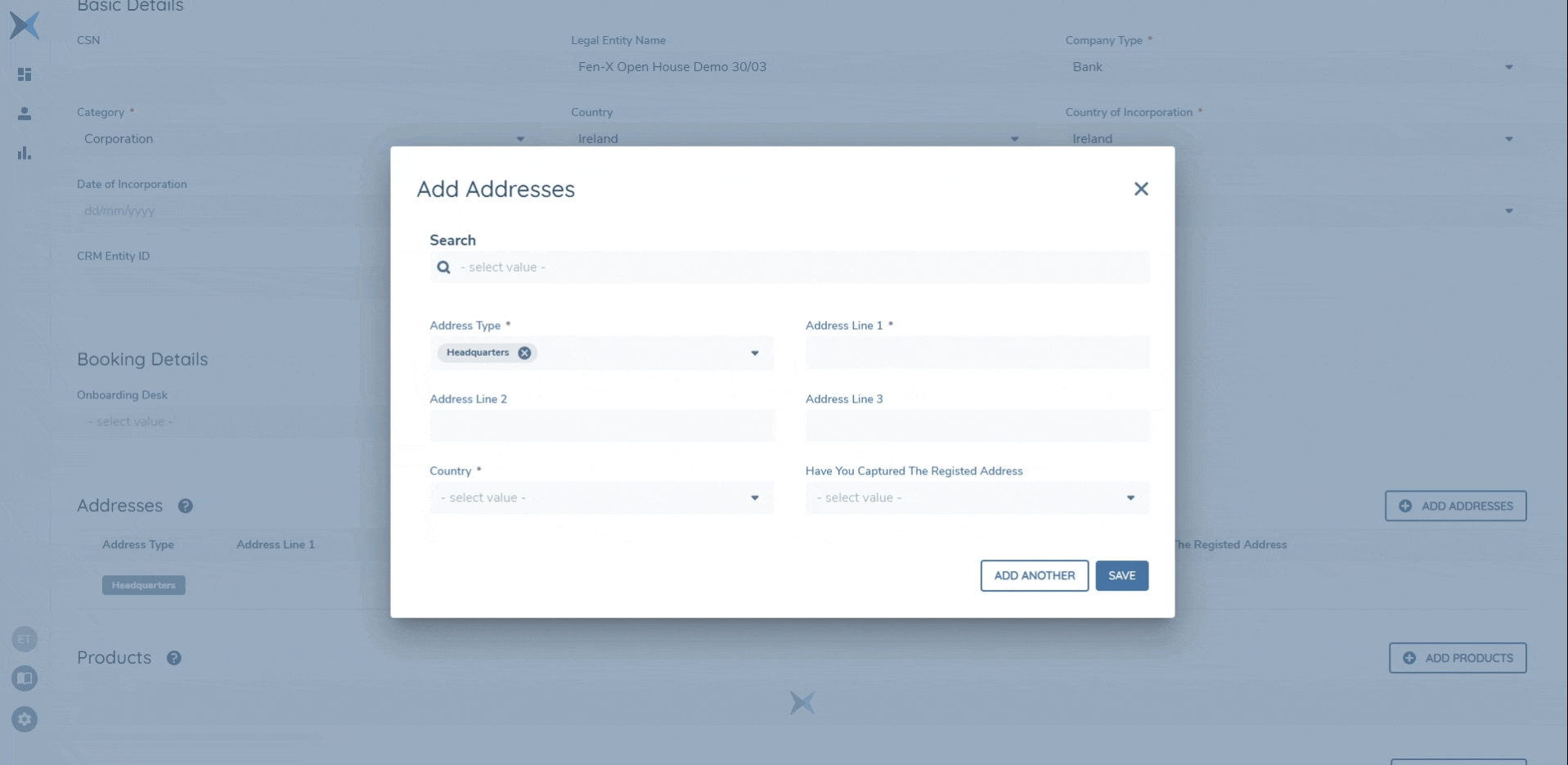Remove the Headquarters tag from Address Type
Image resolution: width=1568 pixels, height=765 pixels.
tap(524, 353)
